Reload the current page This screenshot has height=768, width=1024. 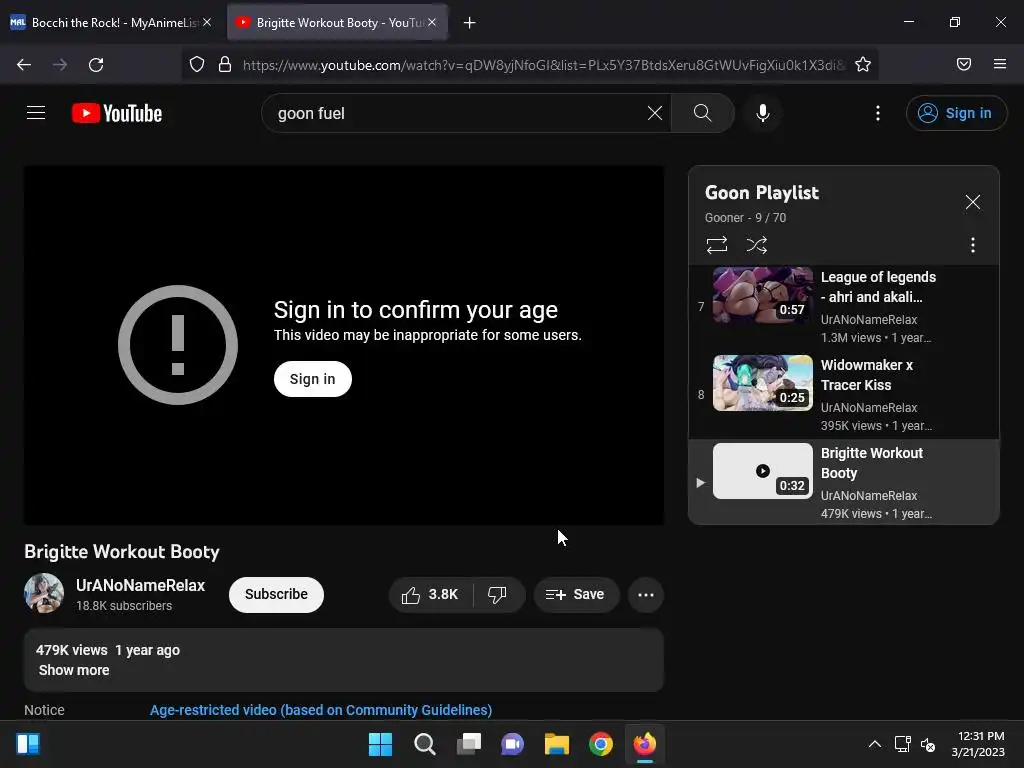tap(96, 65)
